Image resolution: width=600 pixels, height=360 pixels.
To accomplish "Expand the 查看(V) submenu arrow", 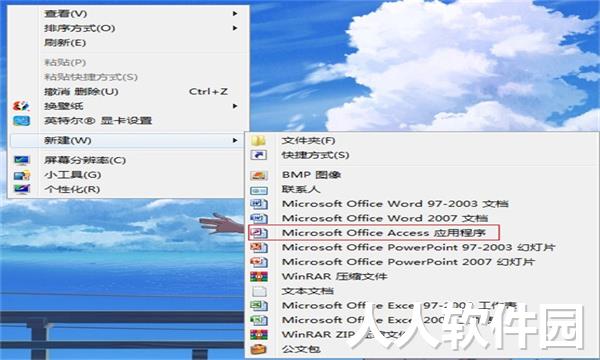I will point(235,13).
